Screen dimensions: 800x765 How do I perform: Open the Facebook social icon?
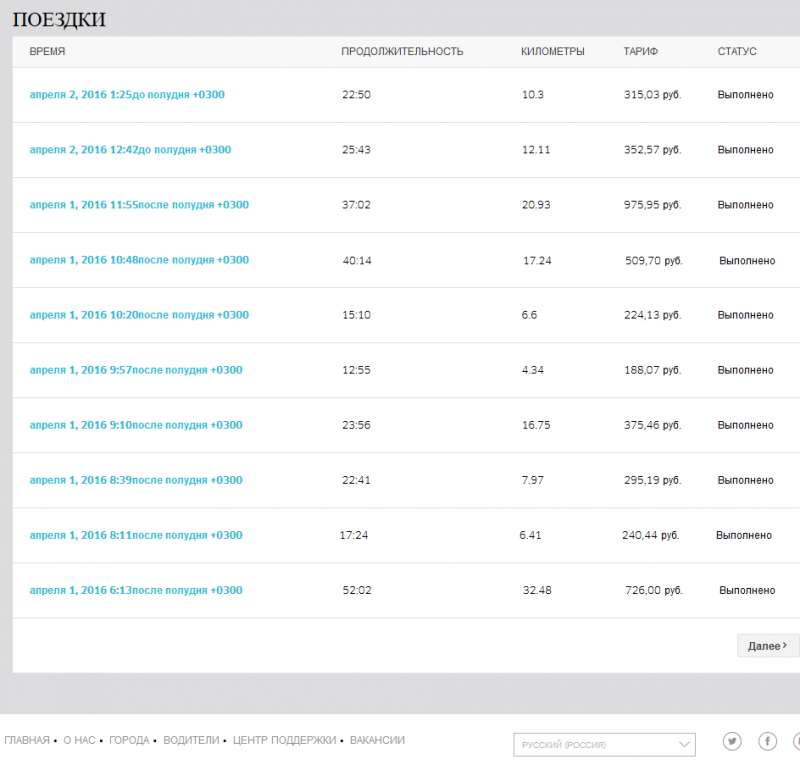767,741
